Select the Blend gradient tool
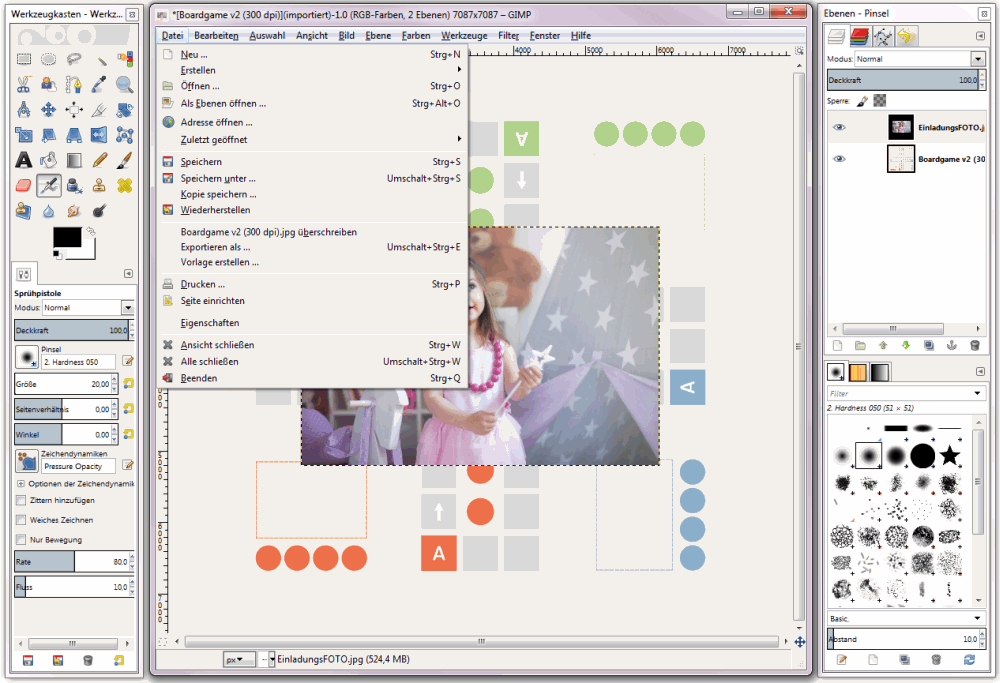The width and height of the screenshot is (1000, 683). [74, 160]
